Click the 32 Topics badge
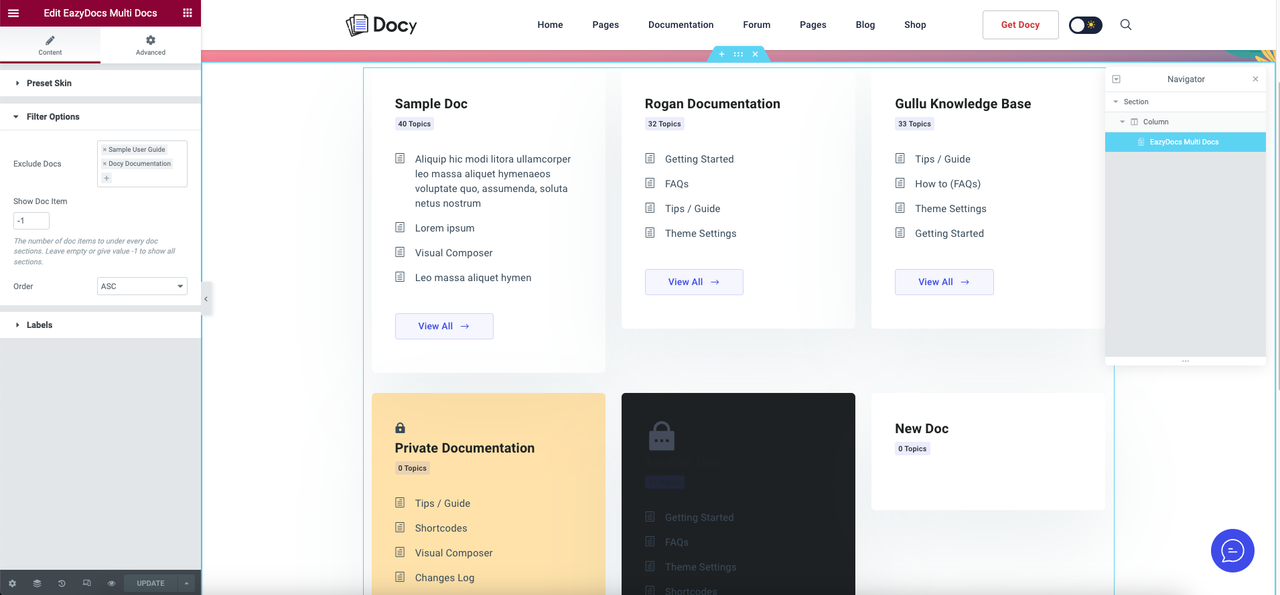The image size is (1280, 595). pyautogui.click(x=664, y=124)
